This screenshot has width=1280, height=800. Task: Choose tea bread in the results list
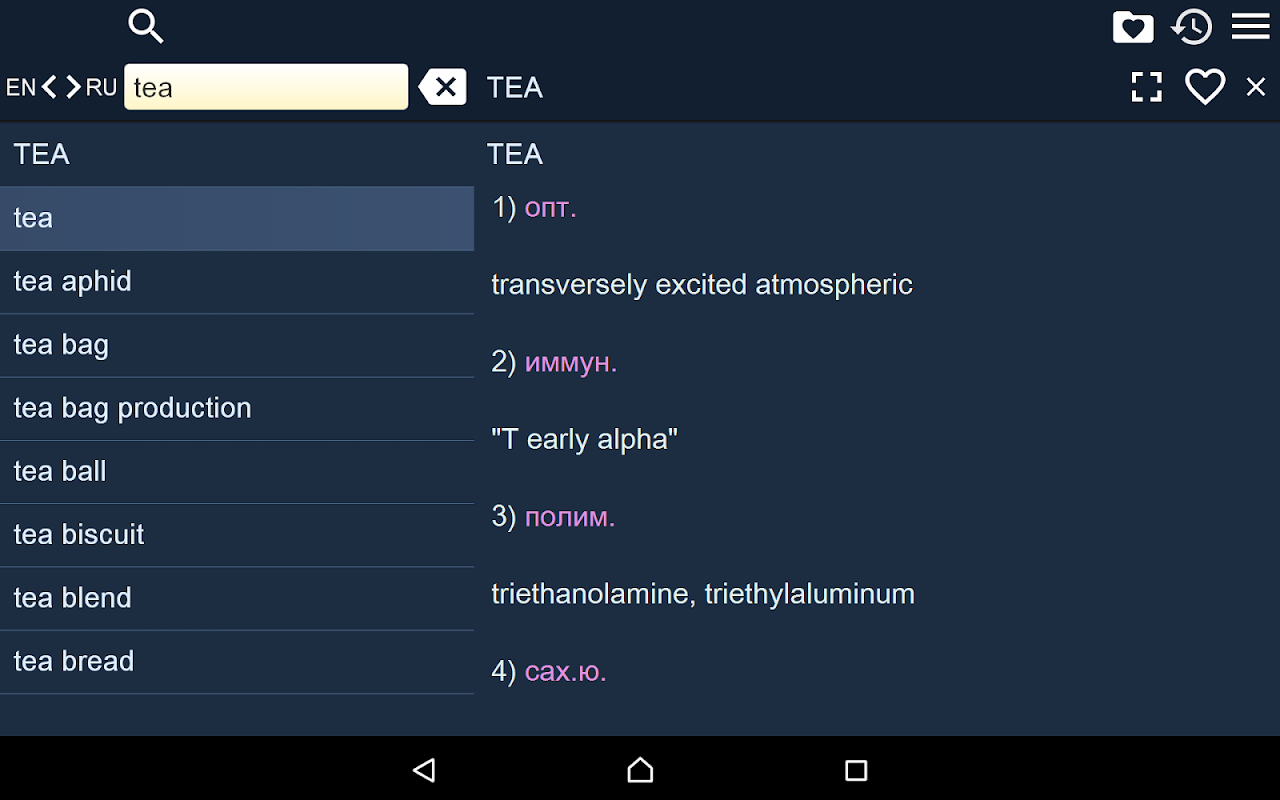coord(237,661)
